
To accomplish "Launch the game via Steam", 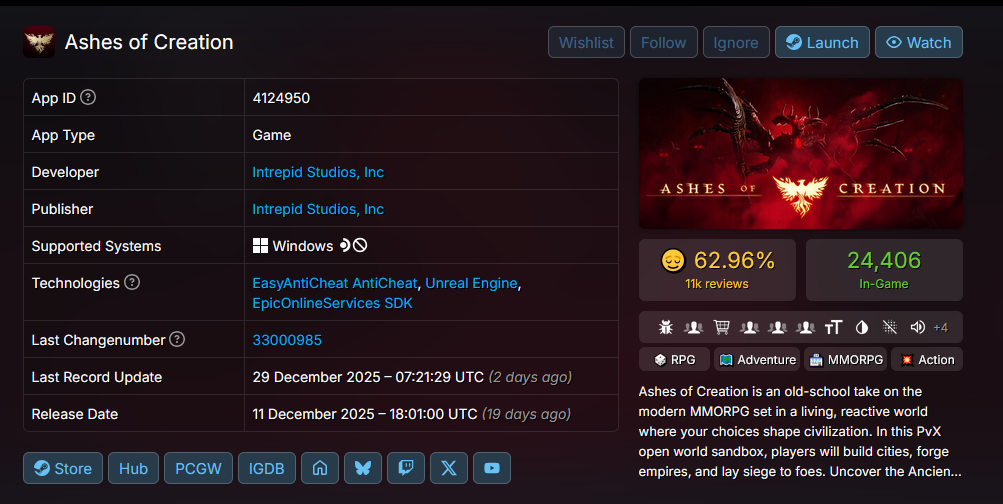I will pos(822,42).
